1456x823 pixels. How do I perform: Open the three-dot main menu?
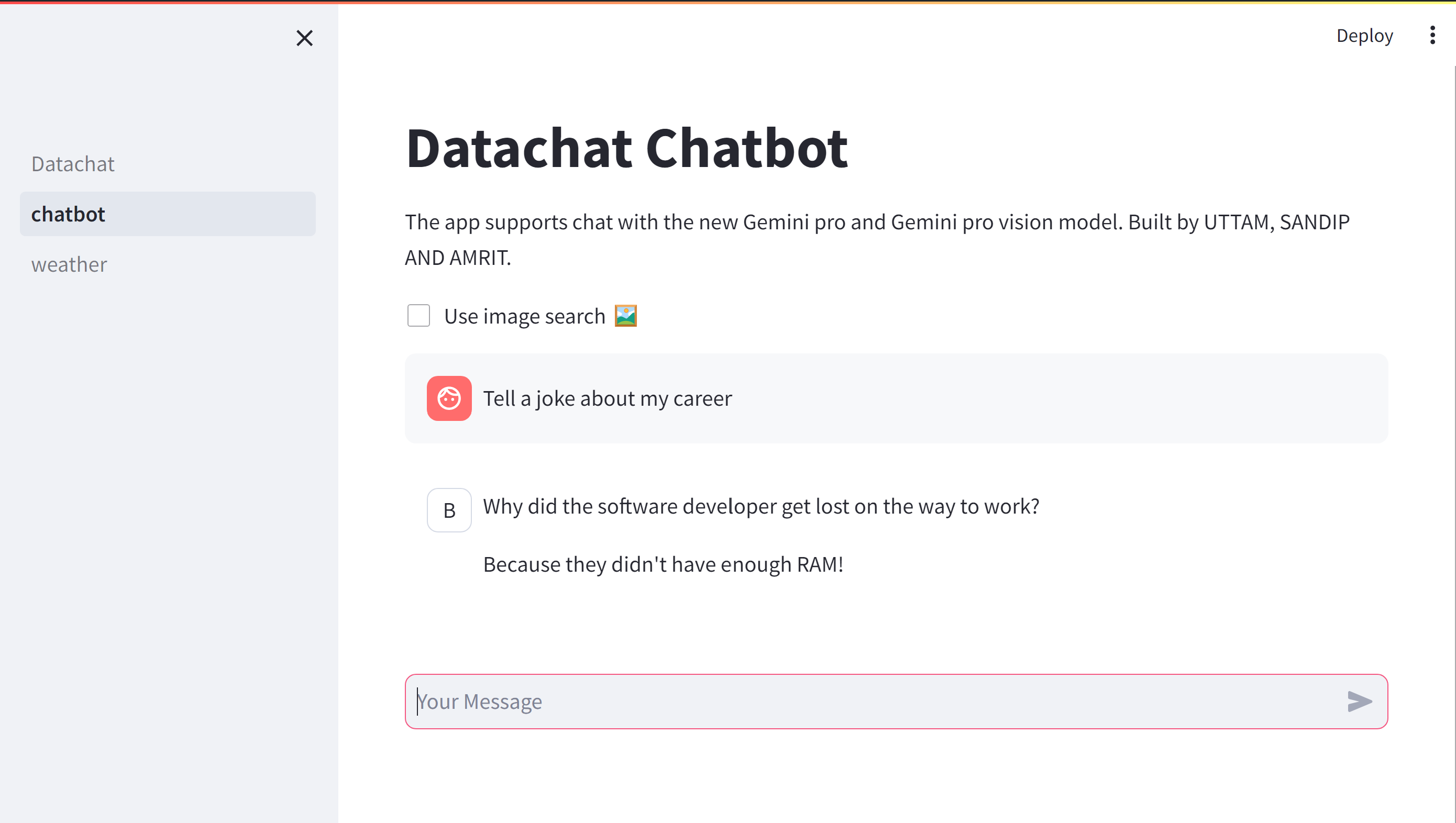point(1432,35)
